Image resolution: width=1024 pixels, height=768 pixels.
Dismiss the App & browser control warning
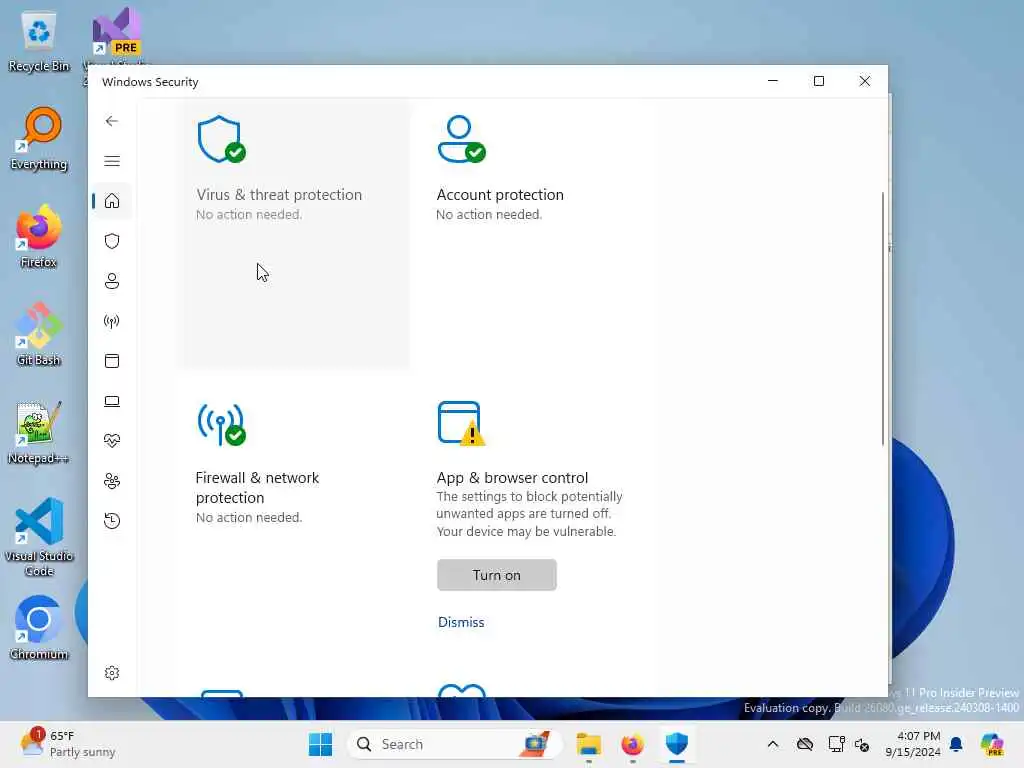click(x=461, y=622)
